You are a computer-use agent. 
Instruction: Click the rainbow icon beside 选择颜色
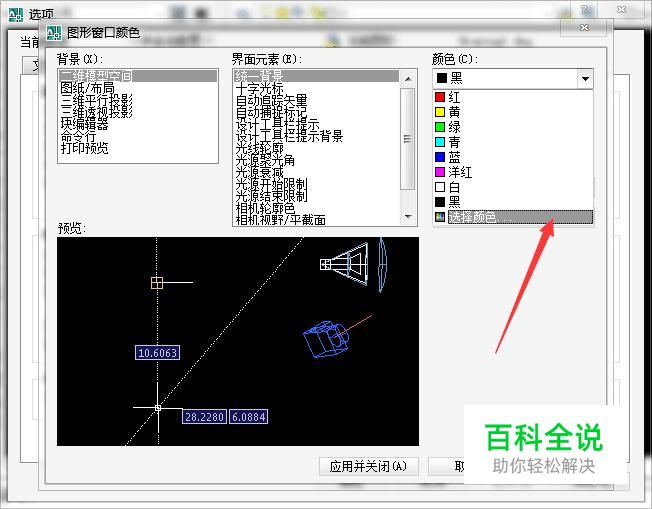click(x=440, y=217)
